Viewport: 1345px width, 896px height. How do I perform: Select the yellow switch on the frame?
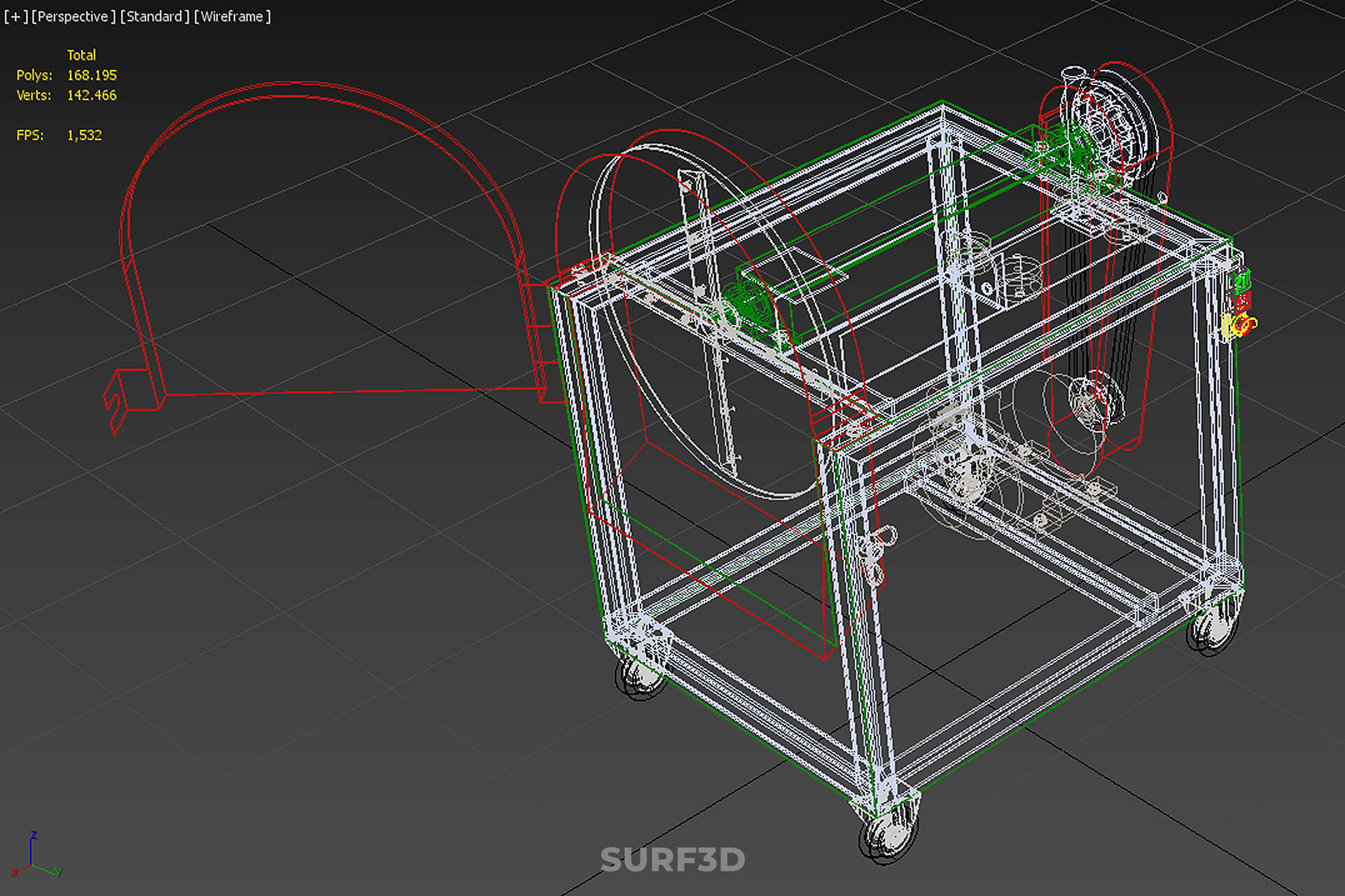click(x=1239, y=325)
